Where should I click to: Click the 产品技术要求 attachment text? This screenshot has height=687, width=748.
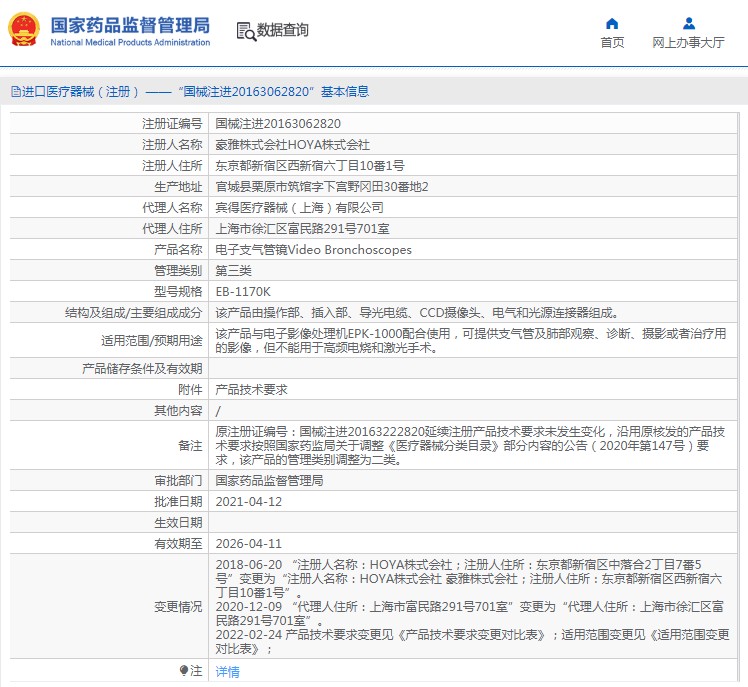tap(251, 389)
